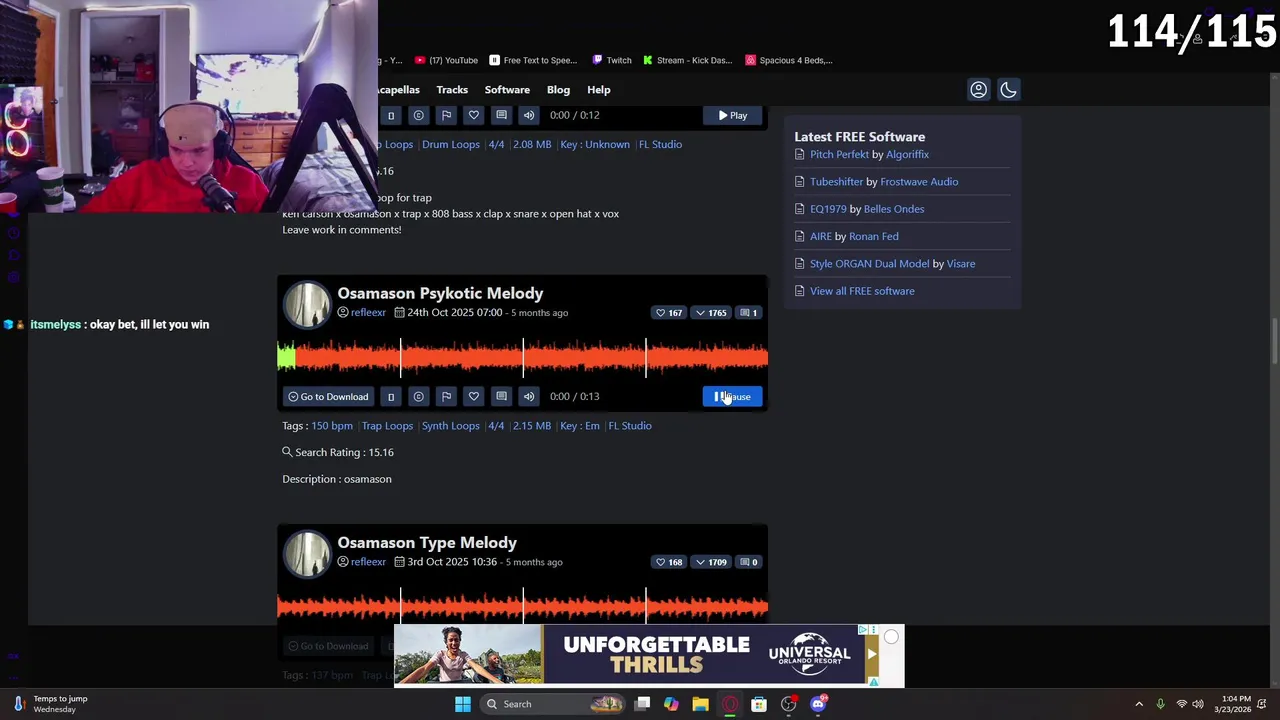Click the taskbar Search box
1280x720 pixels.
552,704
